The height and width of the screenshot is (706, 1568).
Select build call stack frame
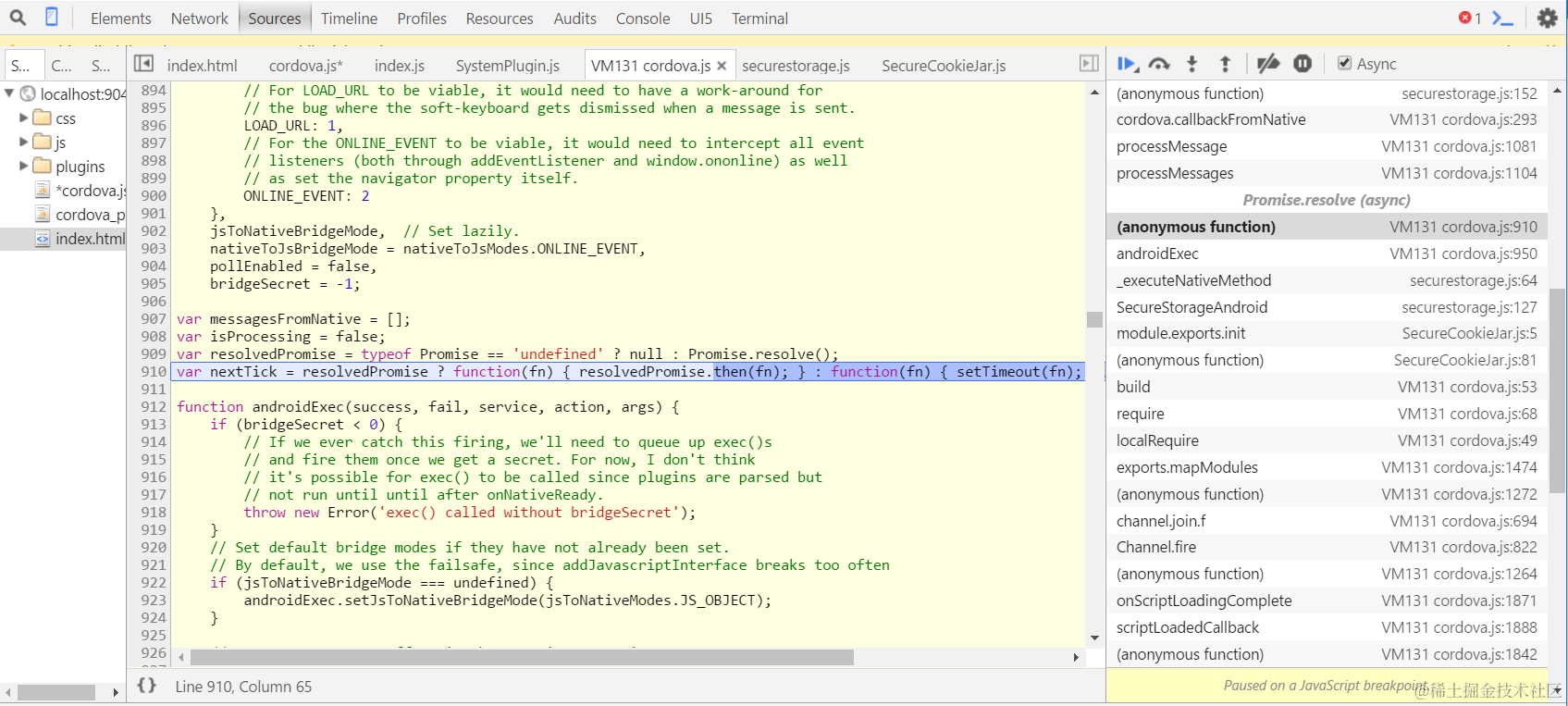click(x=1327, y=387)
